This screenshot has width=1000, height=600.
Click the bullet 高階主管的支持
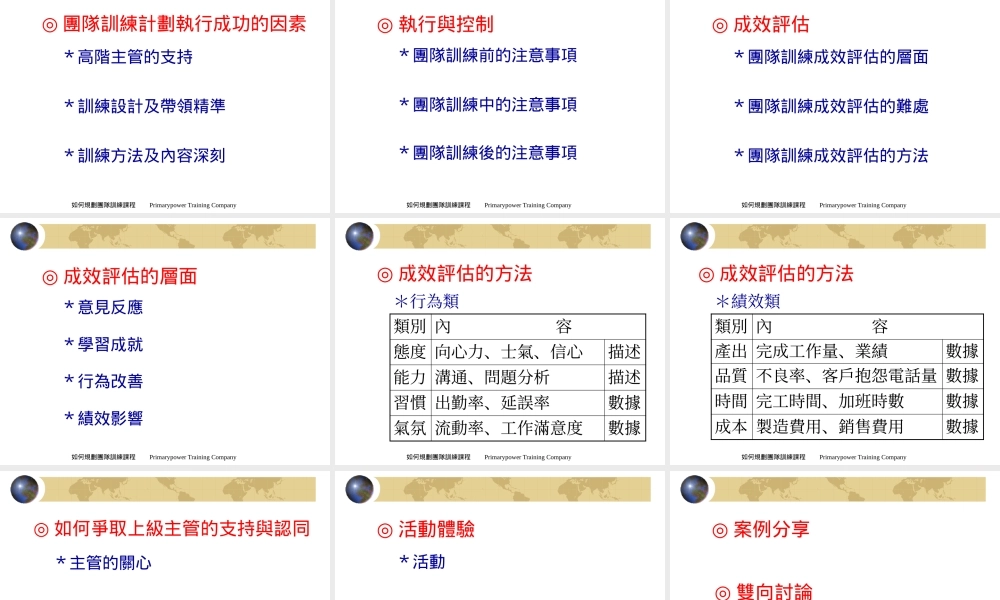pos(128,57)
